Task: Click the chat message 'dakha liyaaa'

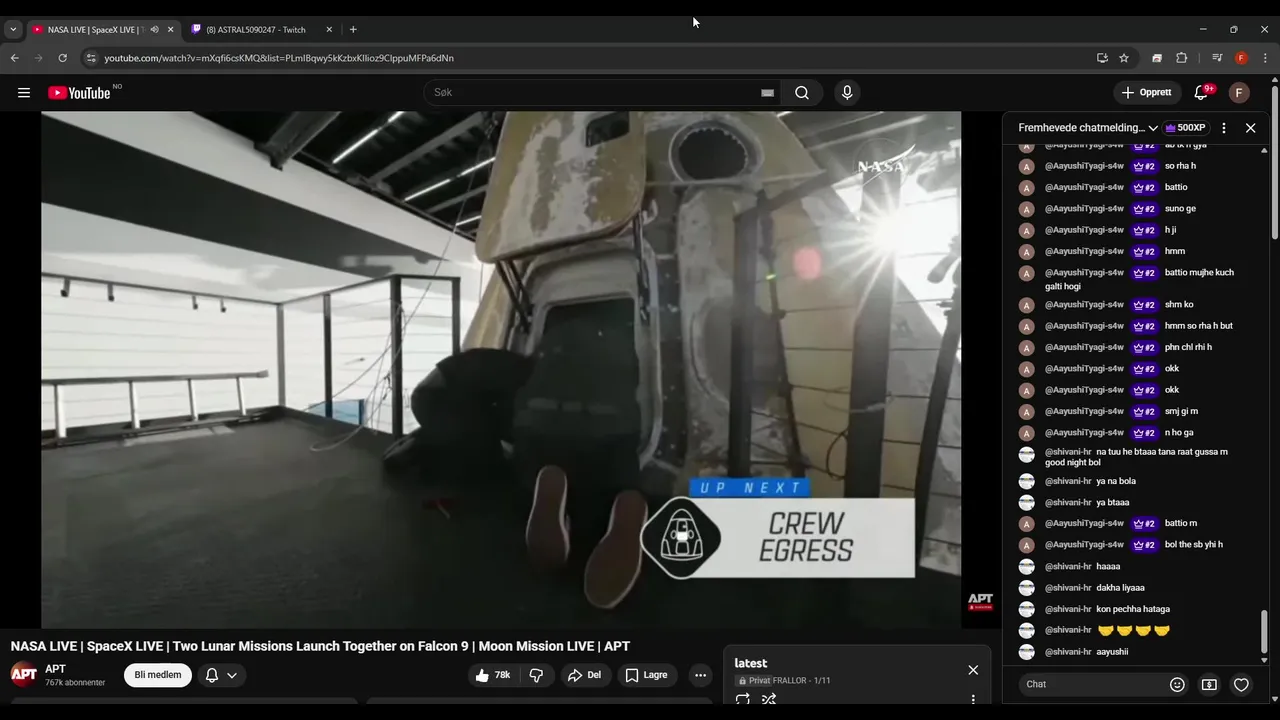Action: coord(1120,588)
